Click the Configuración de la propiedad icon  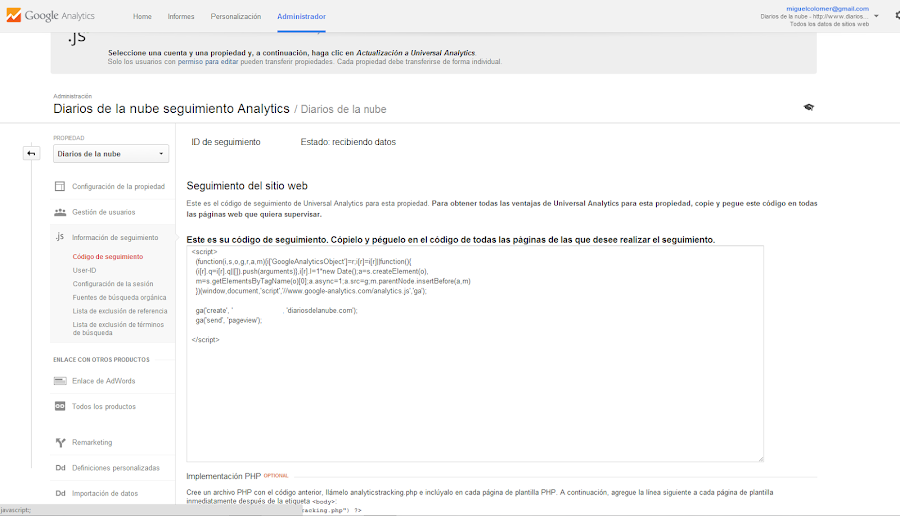[60, 187]
